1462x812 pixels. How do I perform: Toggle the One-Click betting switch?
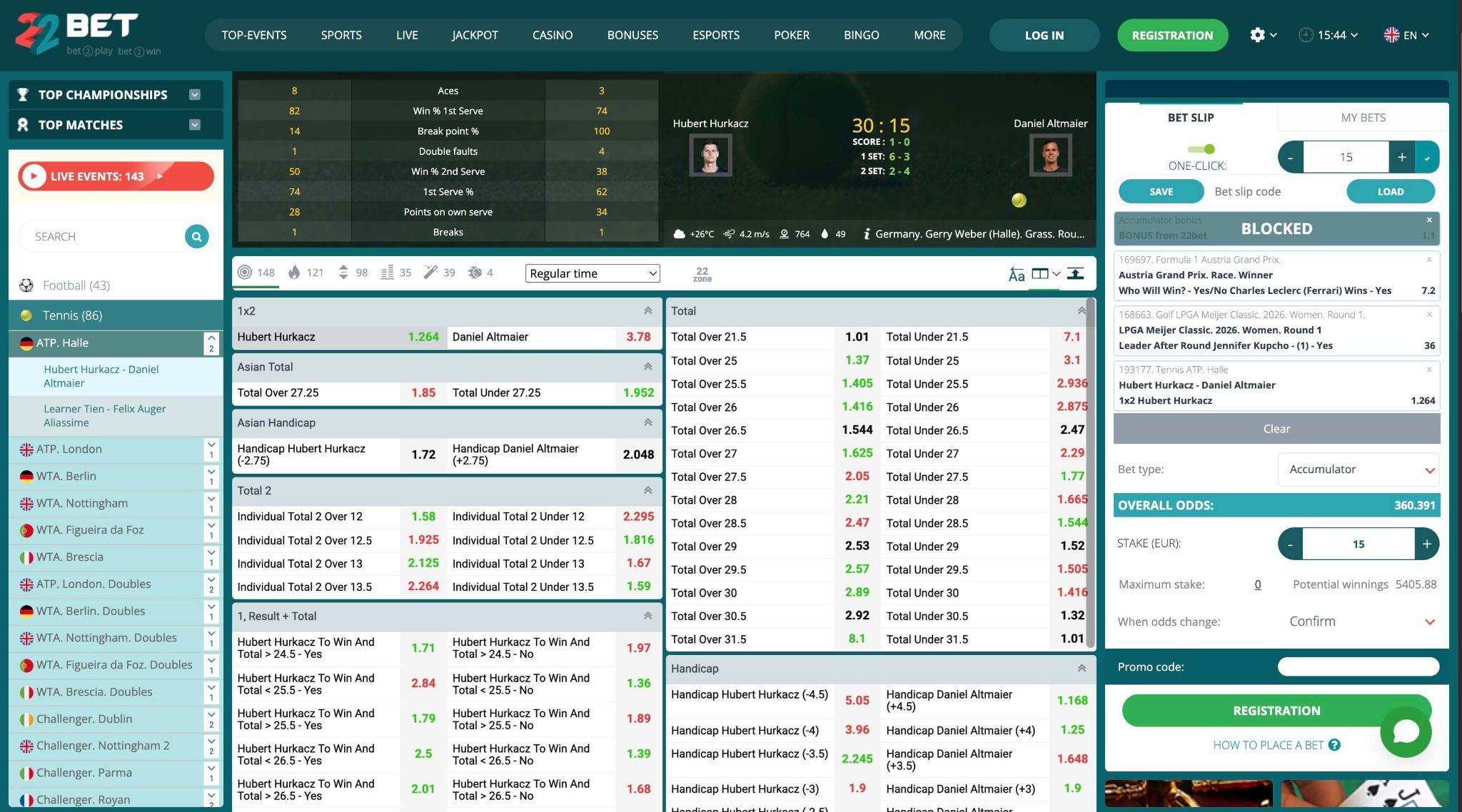tap(1201, 149)
